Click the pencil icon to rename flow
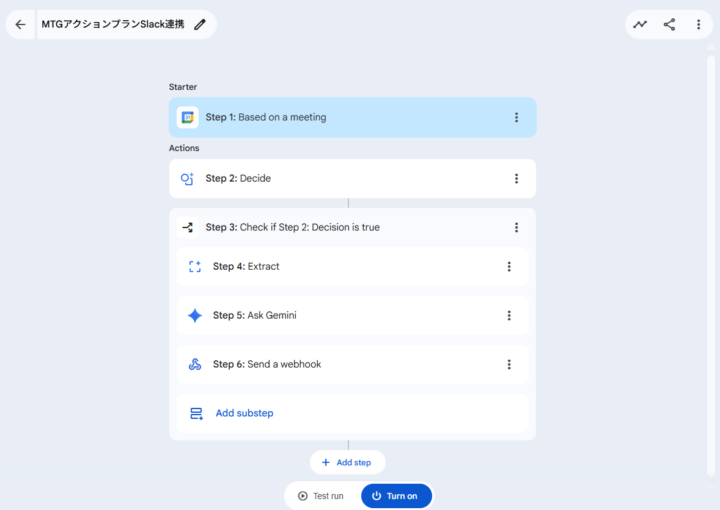 (200, 24)
